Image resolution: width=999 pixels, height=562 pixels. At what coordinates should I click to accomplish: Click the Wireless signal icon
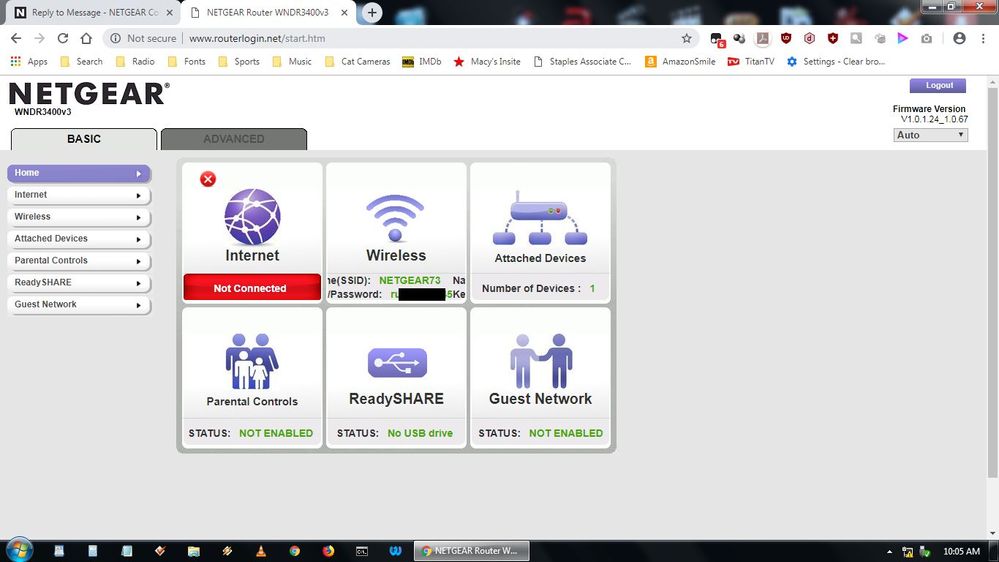(396, 217)
